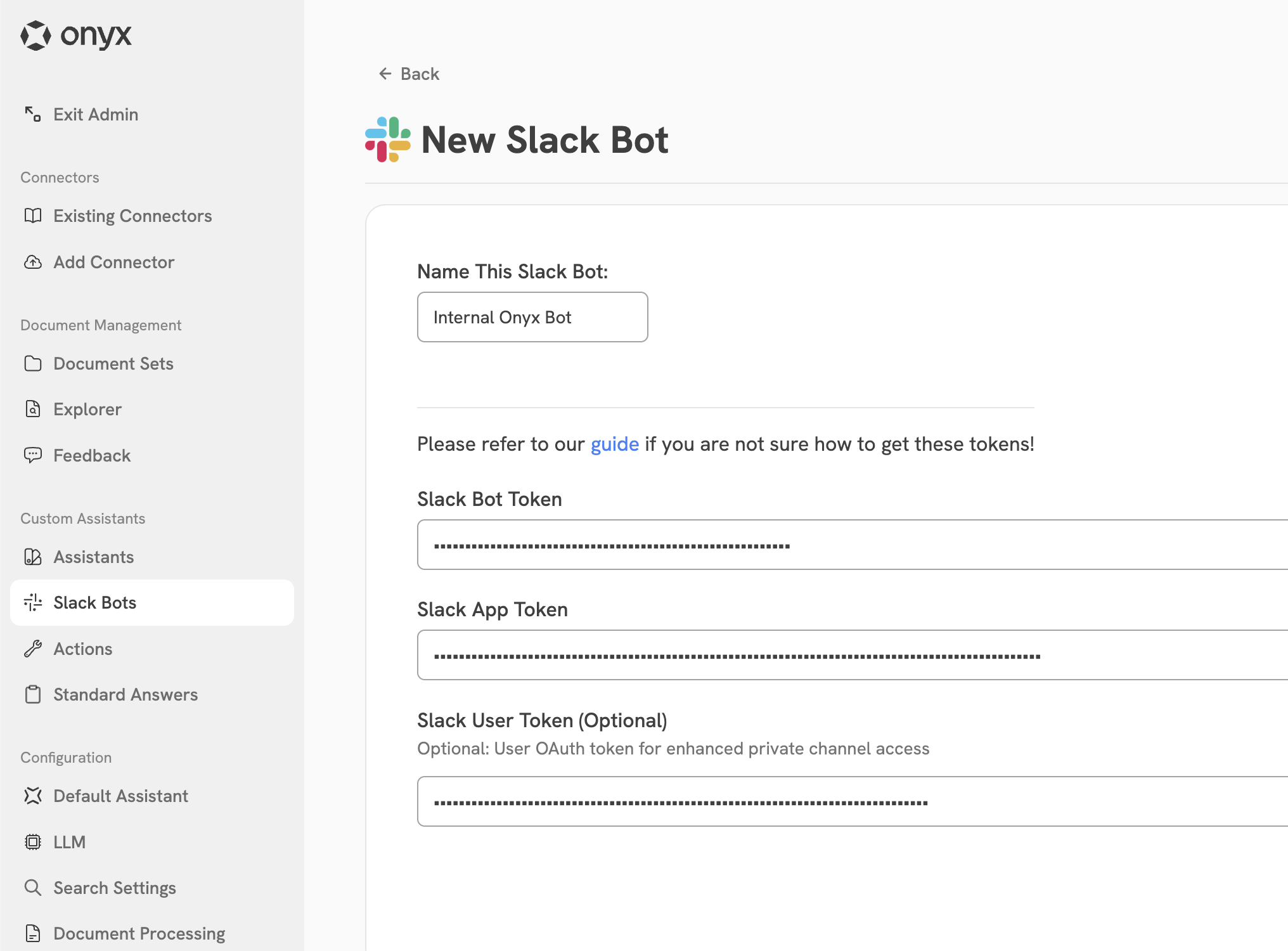Click the Feedback speech bubble icon
The height and width of the screenshot is (951, 1288).
pos(33,455)
